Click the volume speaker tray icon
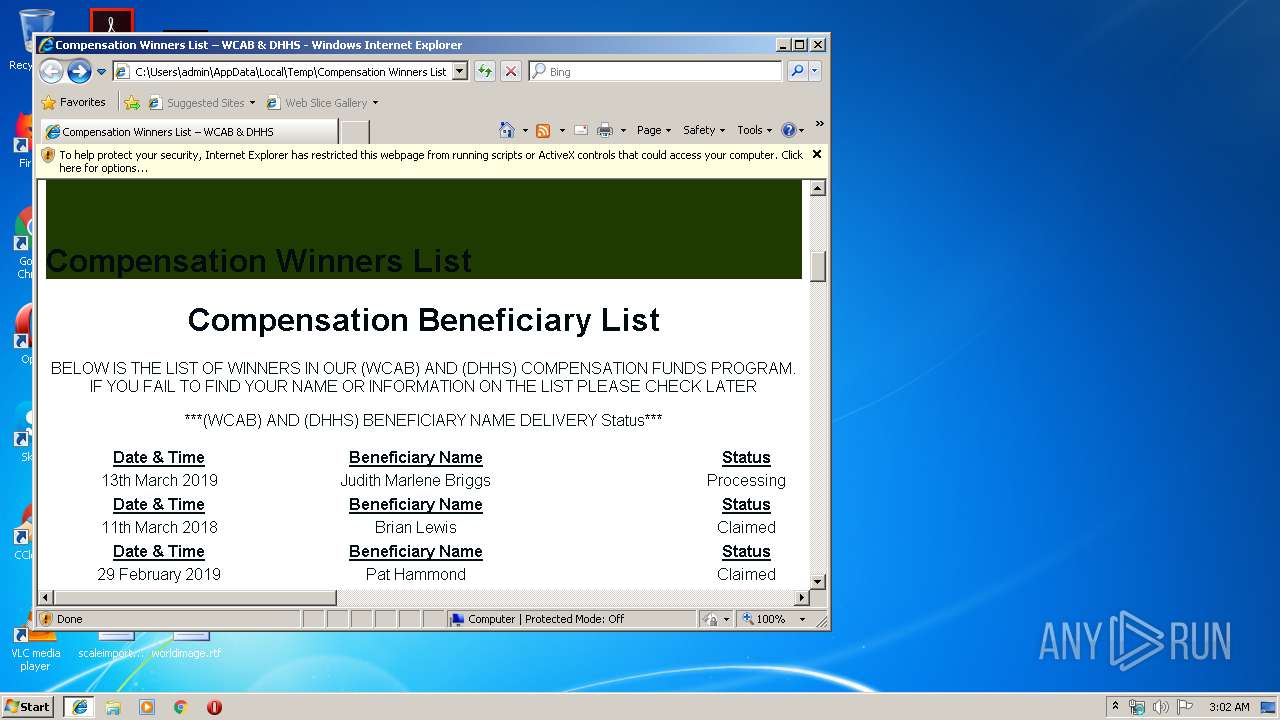The image size is (1280, 720). pos(1161,707)
